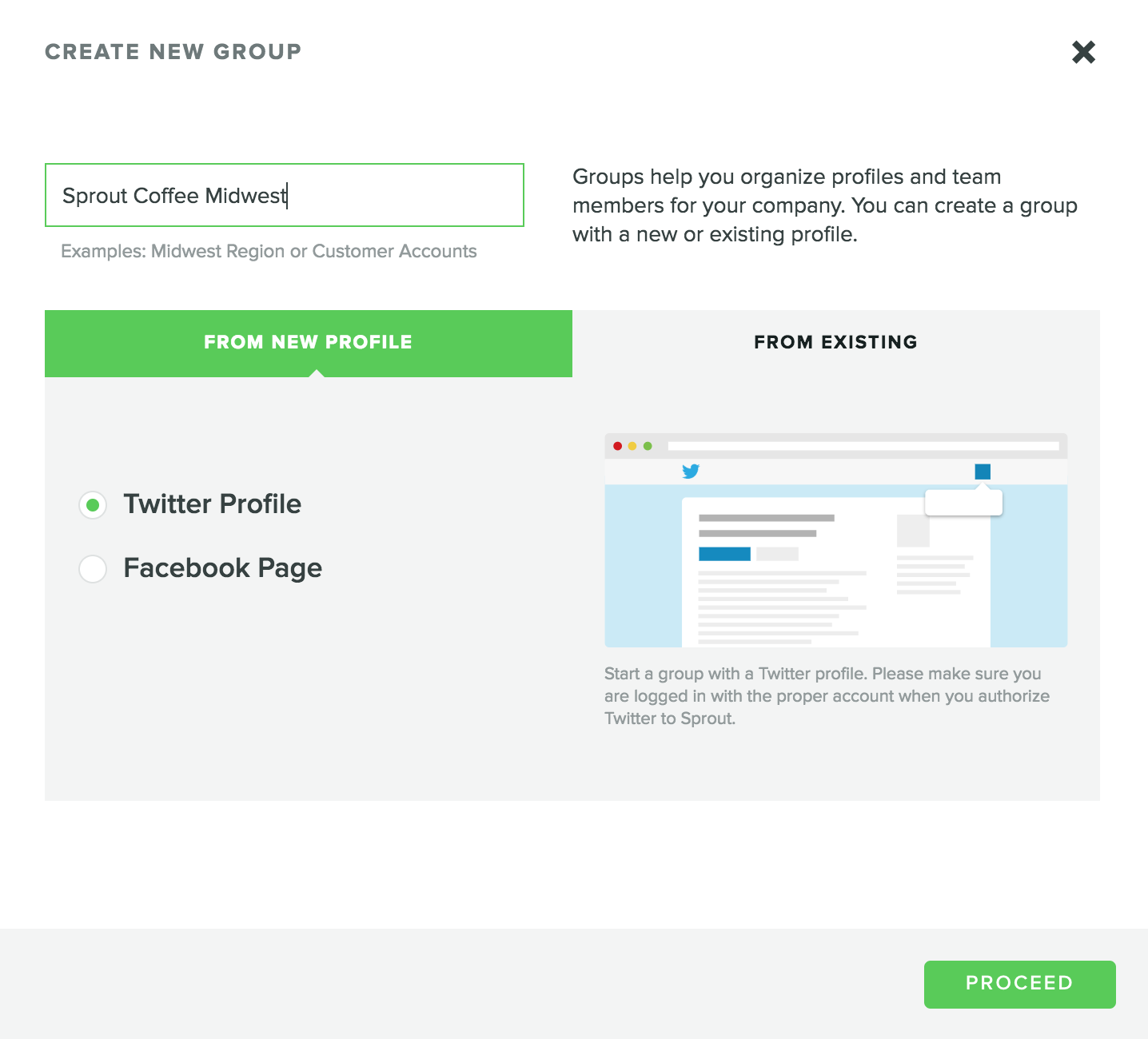Switch to the From New Profile tab

309,343
